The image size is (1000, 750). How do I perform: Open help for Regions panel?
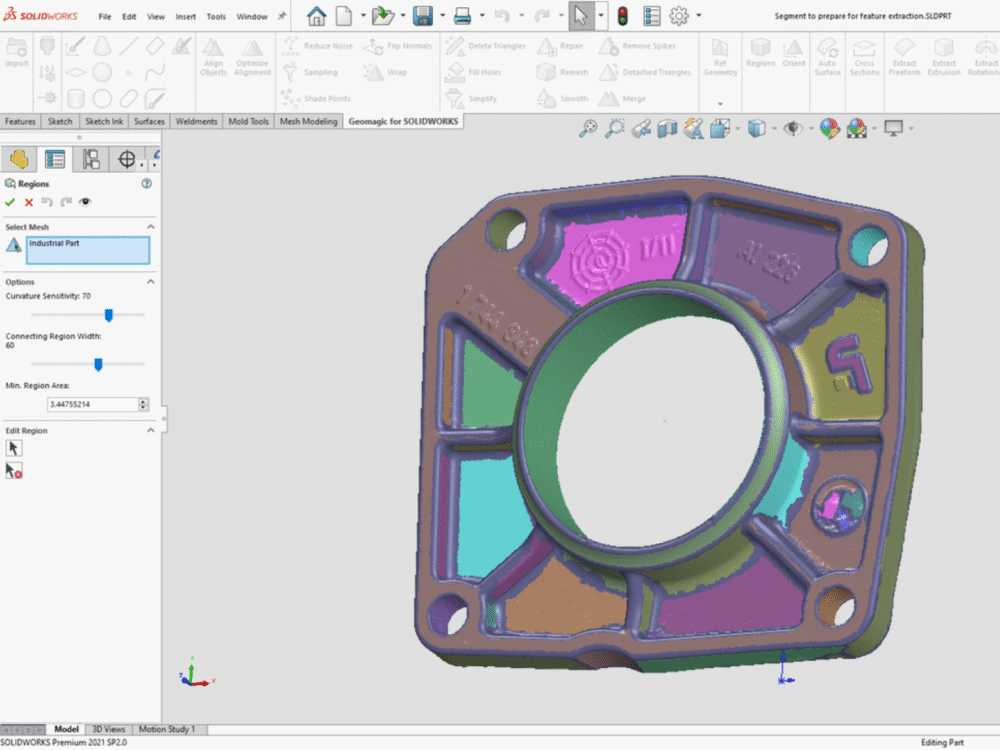(147, 184)
